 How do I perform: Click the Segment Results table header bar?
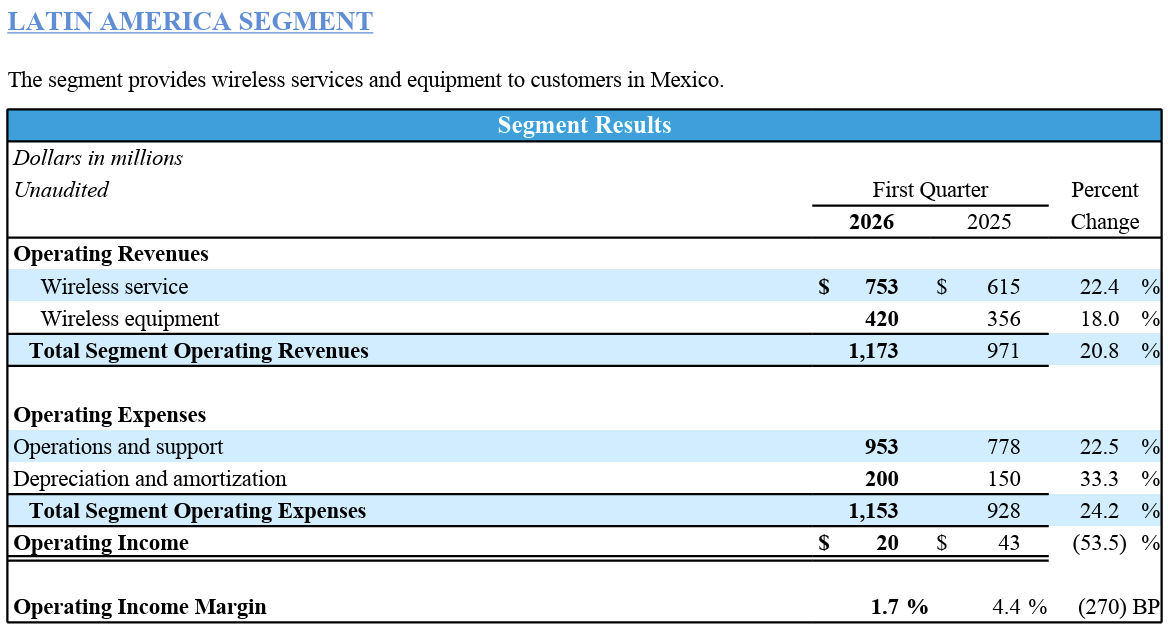tap(584, 125)
